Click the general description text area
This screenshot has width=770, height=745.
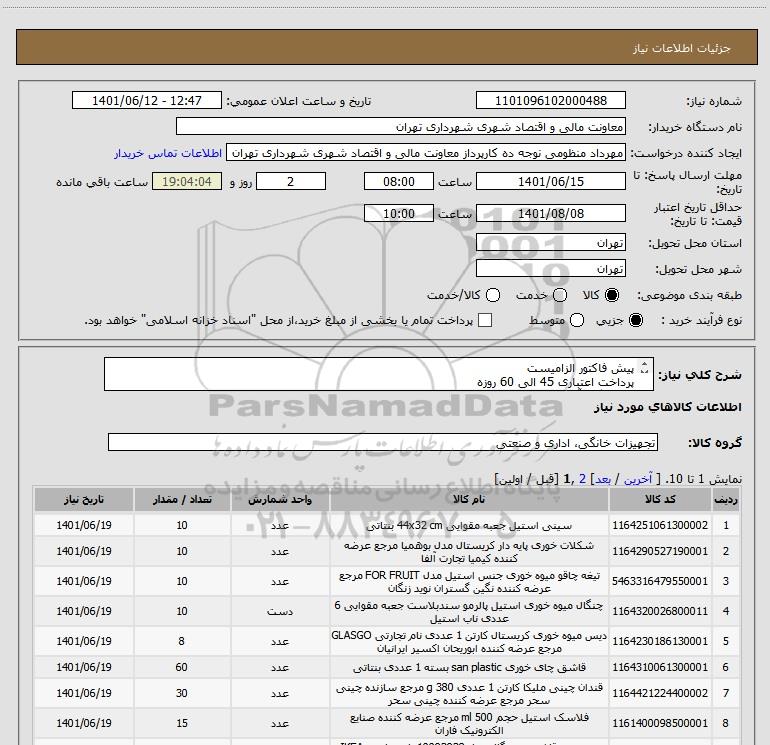(x=379, y=374)
